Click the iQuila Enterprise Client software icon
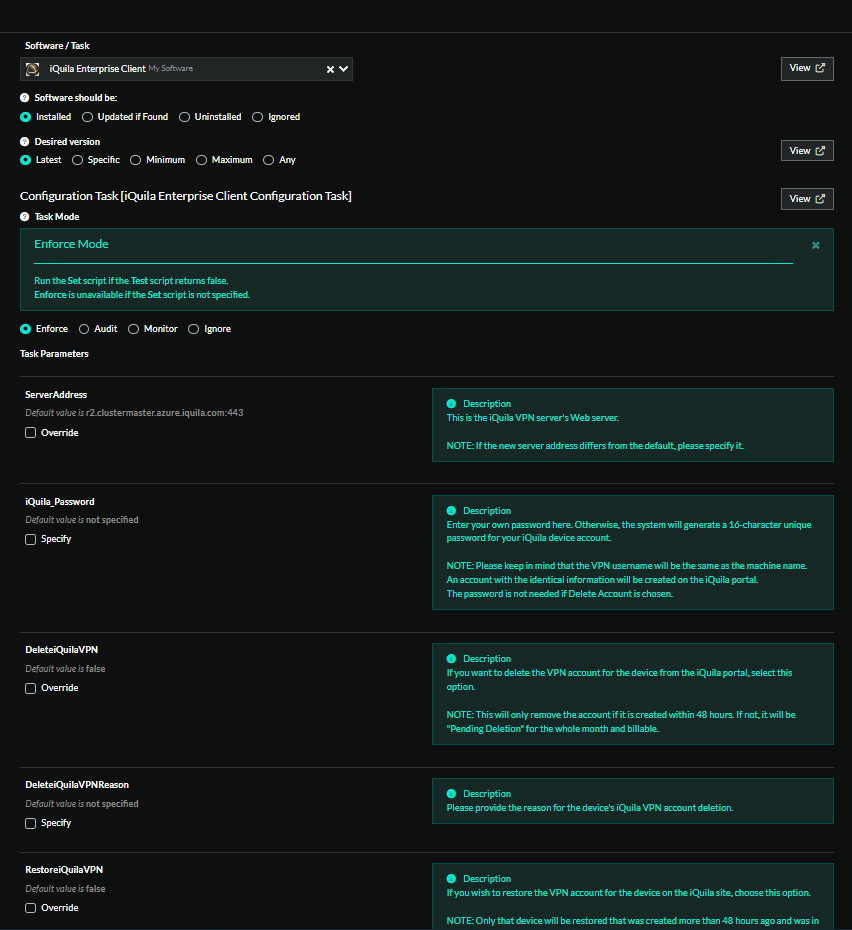The width and height of the screenshot is (852, 930). pyautogui.click(x=33, y=69)
